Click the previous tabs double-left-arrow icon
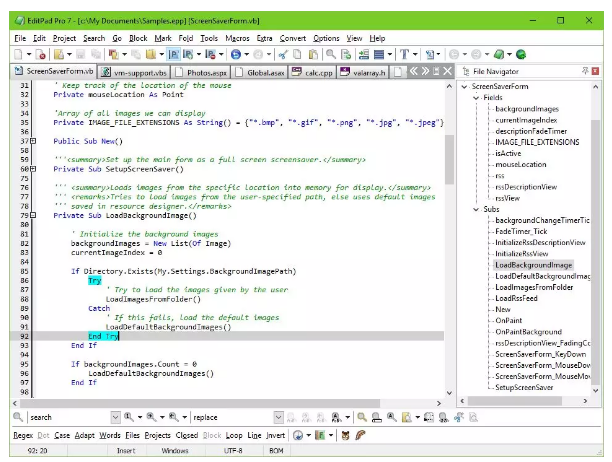612x462 pixels. [413, 71]
